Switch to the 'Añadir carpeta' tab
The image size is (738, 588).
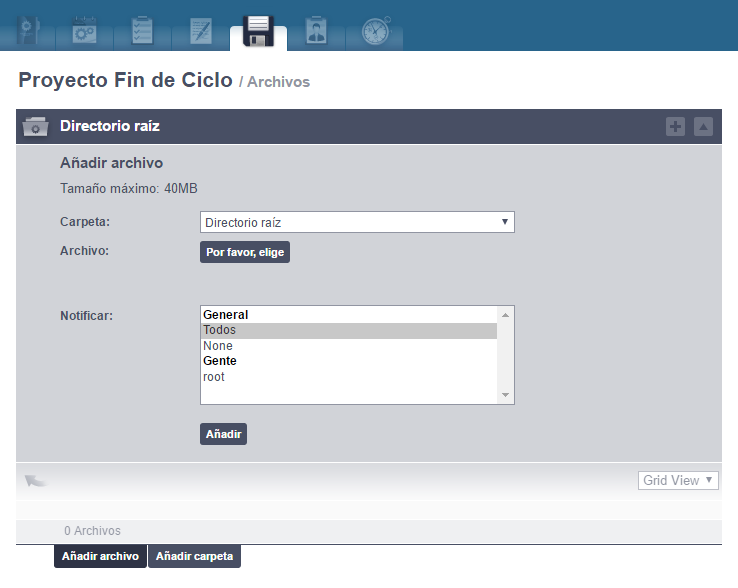[x=194, y=556]
